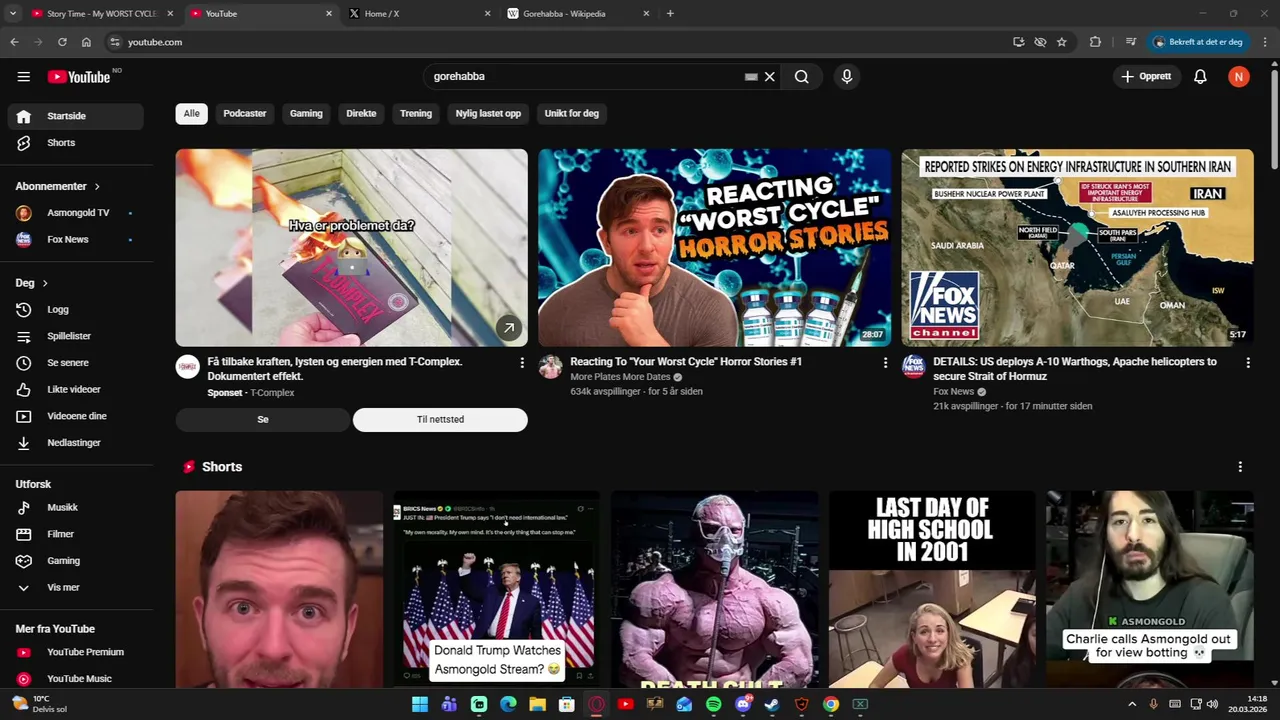Click the gorehabba search input field
The width and height of the screenshot is (1280, 720).
tap(585, 76)
